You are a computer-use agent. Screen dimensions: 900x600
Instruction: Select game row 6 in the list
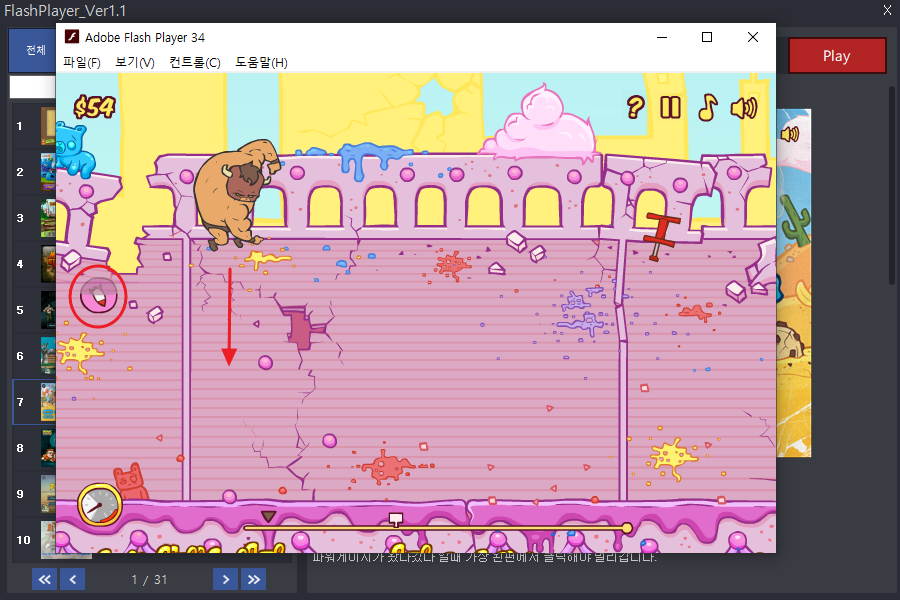(34, 356)
